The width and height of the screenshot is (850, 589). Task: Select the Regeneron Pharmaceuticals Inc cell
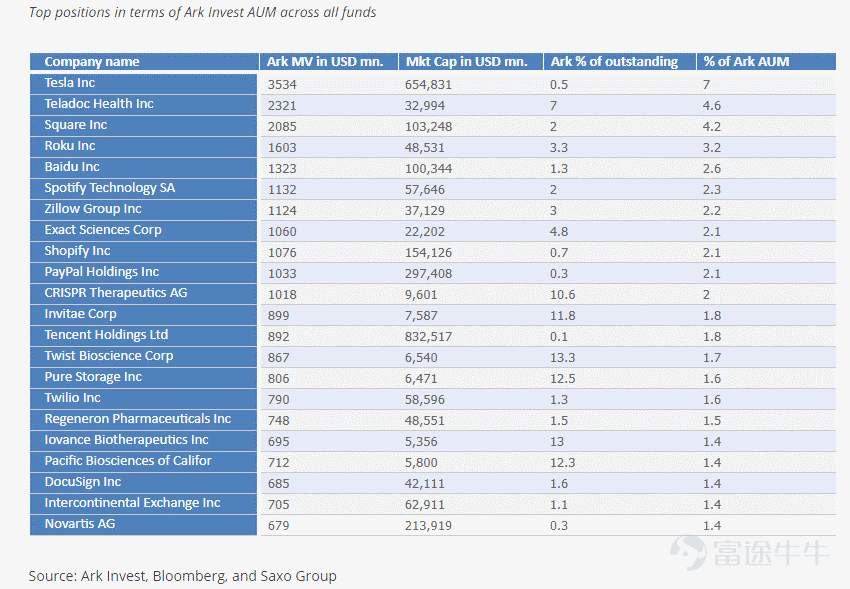coord(143,419)
